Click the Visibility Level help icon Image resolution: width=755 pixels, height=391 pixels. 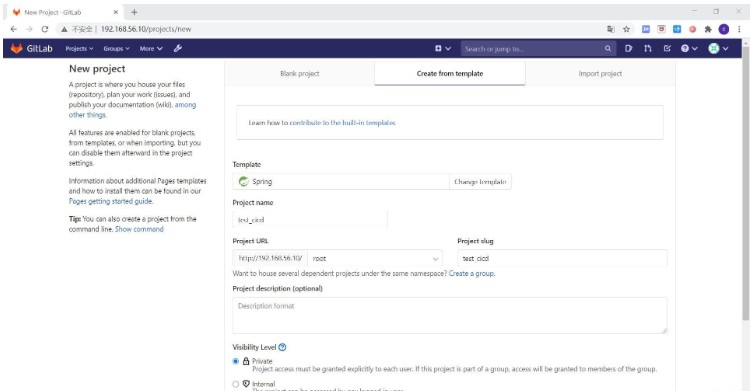(282, 347)
